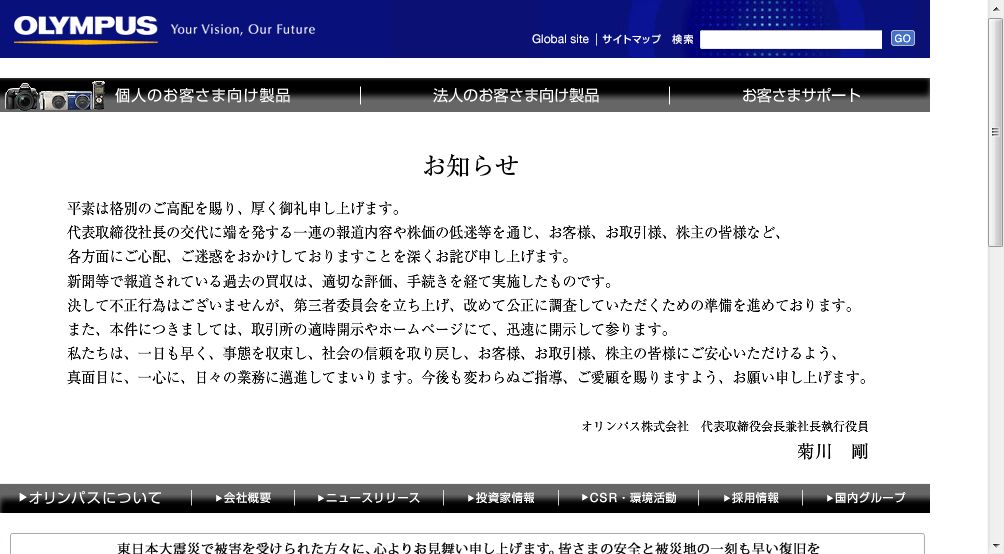Click the お知らせ heading
The image size is (1004, 554).
point(471,166)
